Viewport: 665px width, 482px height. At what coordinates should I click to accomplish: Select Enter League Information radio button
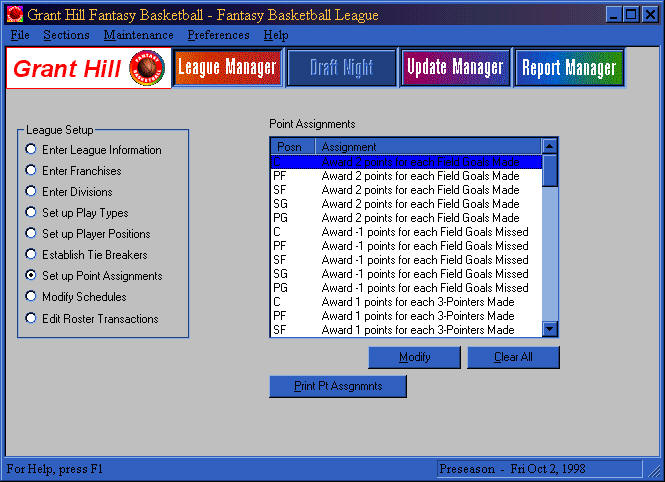click(31, 149)
